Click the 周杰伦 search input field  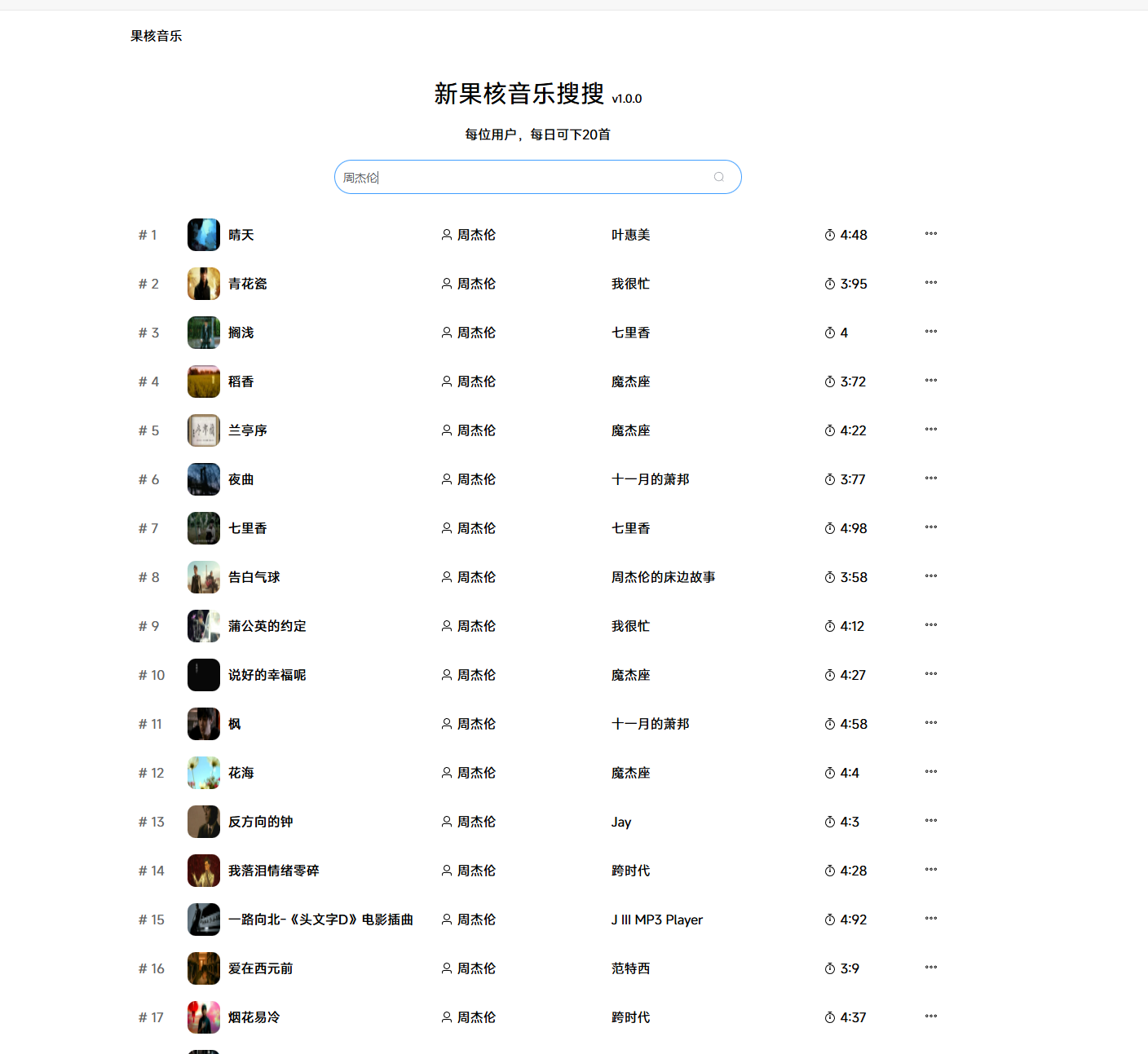[522, 177]
